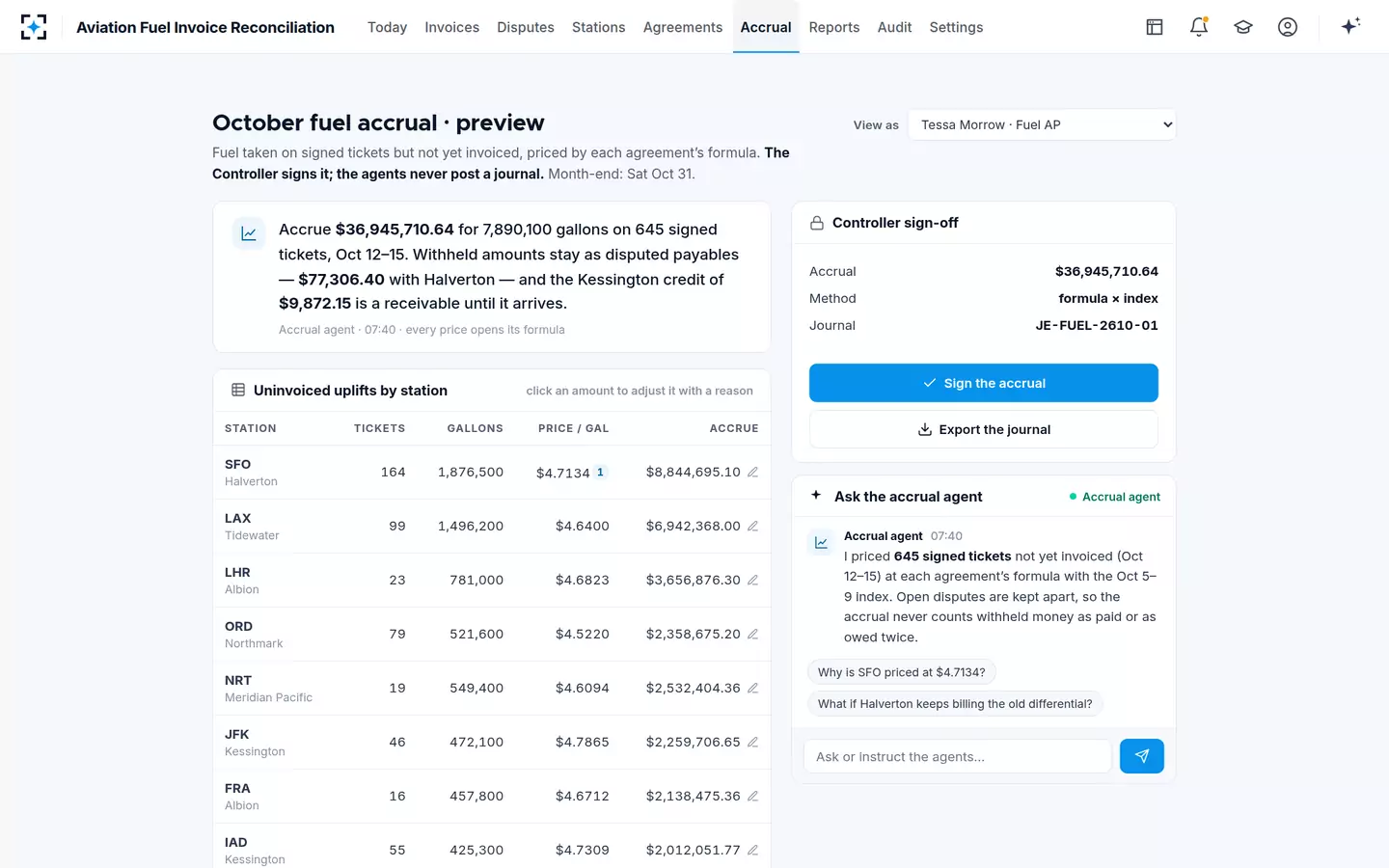Click ORD price $4.5220
The height and width of the screenshot is (868, 1389).
coord(583,635)
